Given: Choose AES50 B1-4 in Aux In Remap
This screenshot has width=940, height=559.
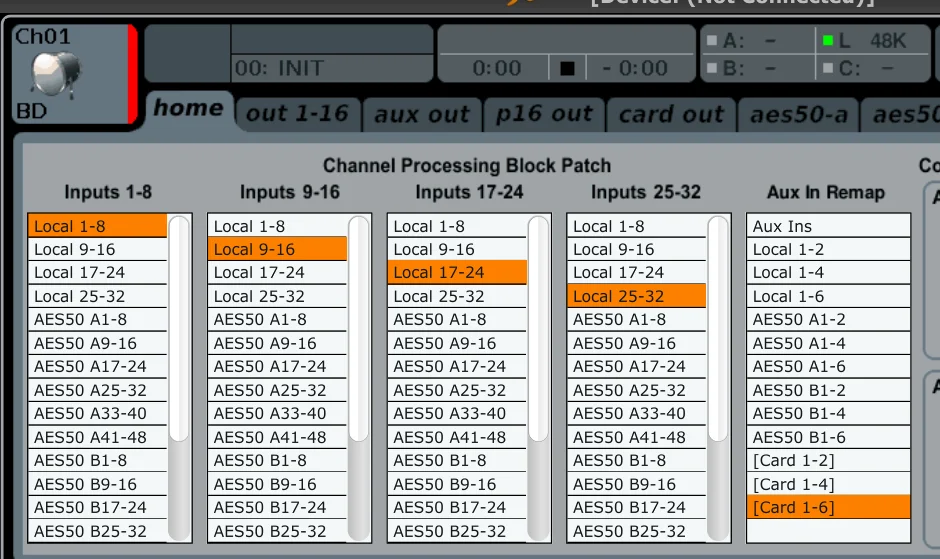Looking at the screenshot, I should (x=828, y=414).
